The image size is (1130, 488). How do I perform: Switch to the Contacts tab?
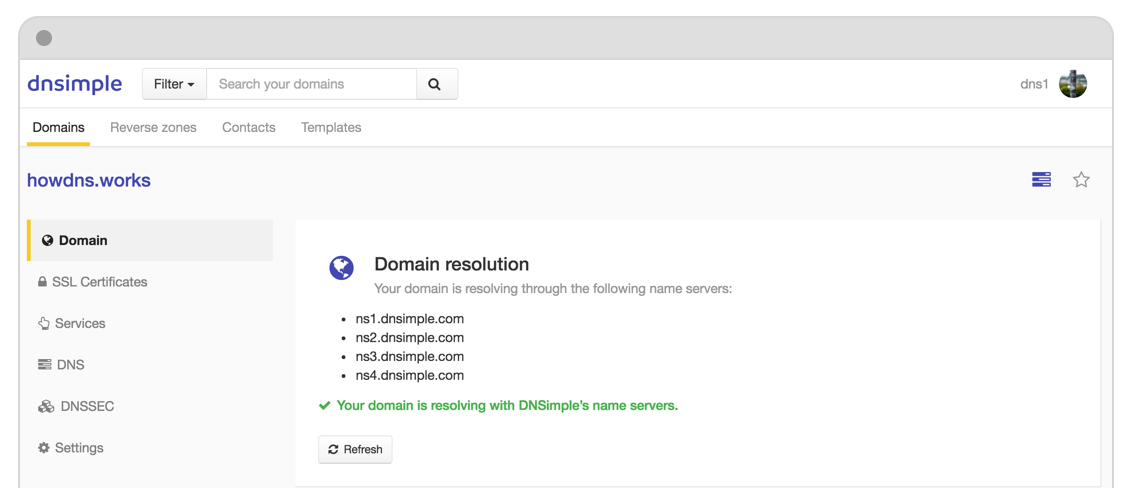(249, 128)
